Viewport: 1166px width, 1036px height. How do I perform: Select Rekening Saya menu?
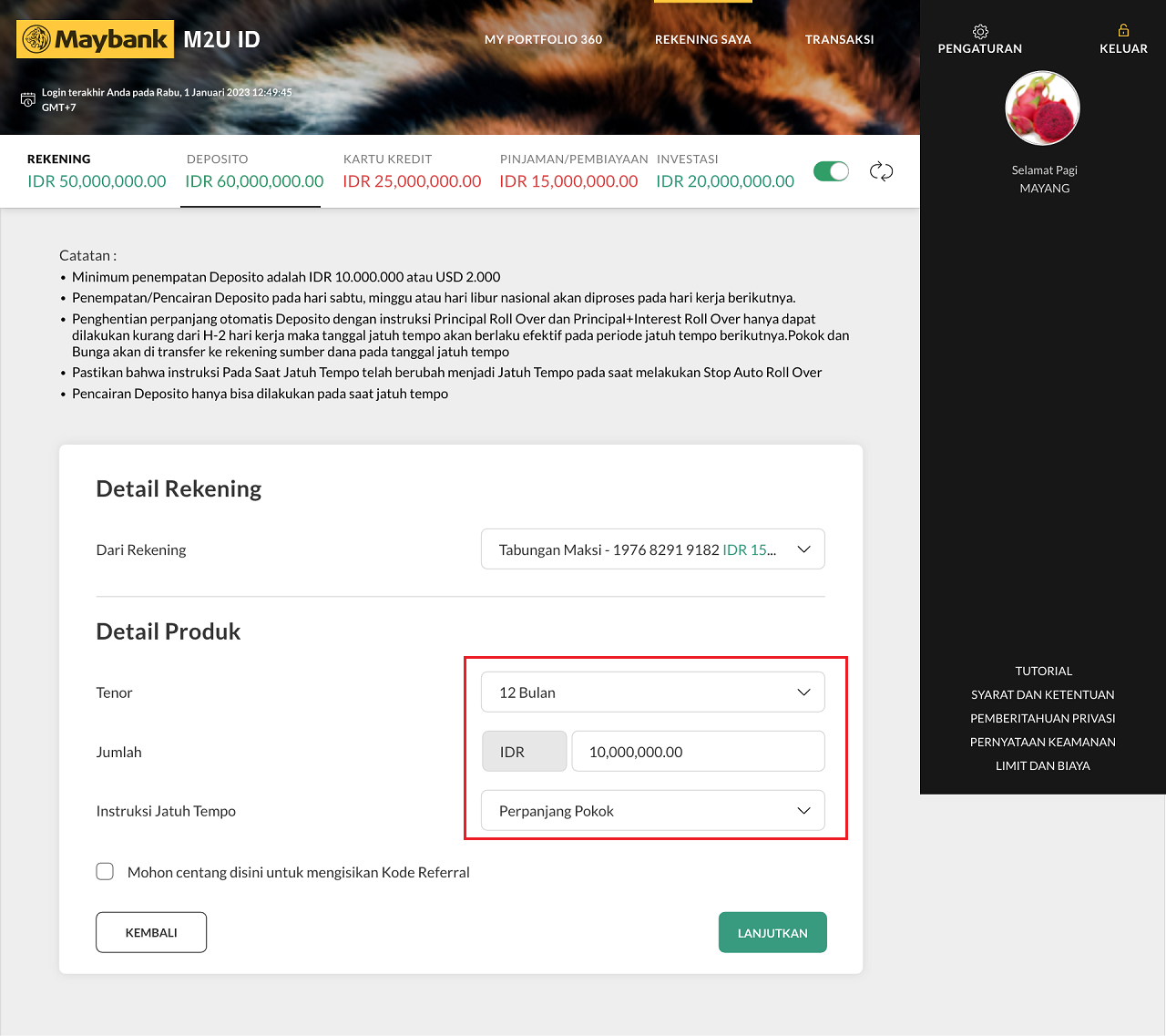(703, 39)
